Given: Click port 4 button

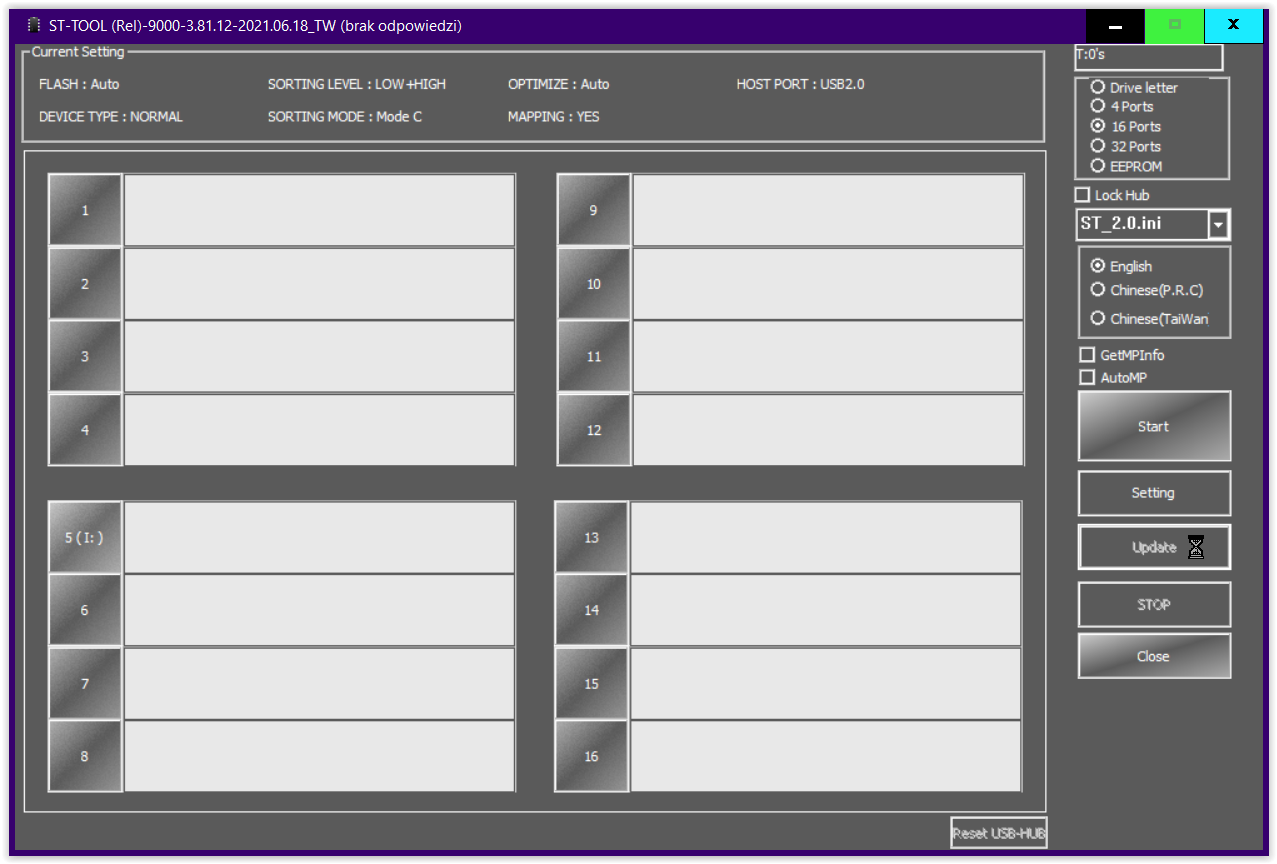Looking at the screenshot, I should 85,430.
